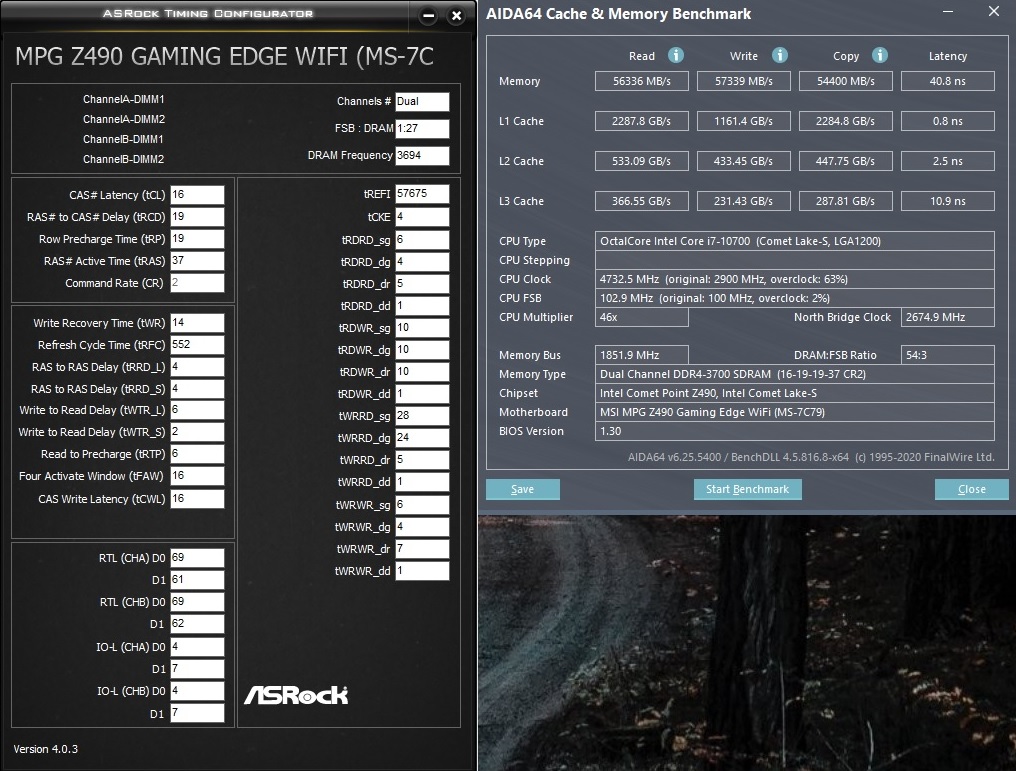Click the Write info icon in AIDA64

779,55
